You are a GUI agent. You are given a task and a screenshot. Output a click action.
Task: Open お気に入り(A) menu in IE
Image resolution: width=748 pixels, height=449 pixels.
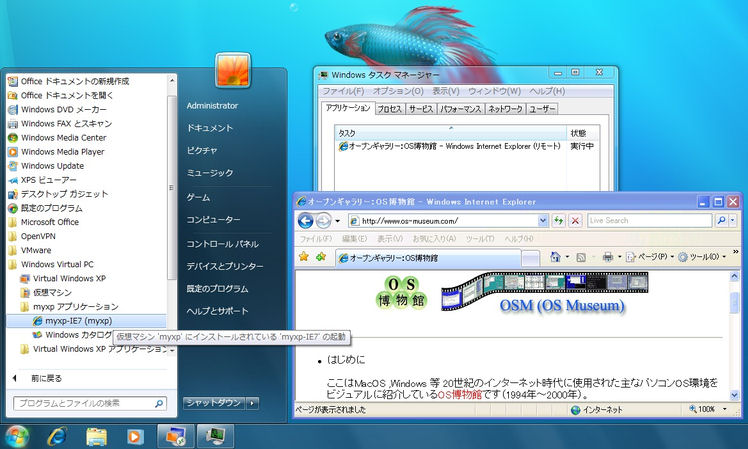click(x=434, y=239)
